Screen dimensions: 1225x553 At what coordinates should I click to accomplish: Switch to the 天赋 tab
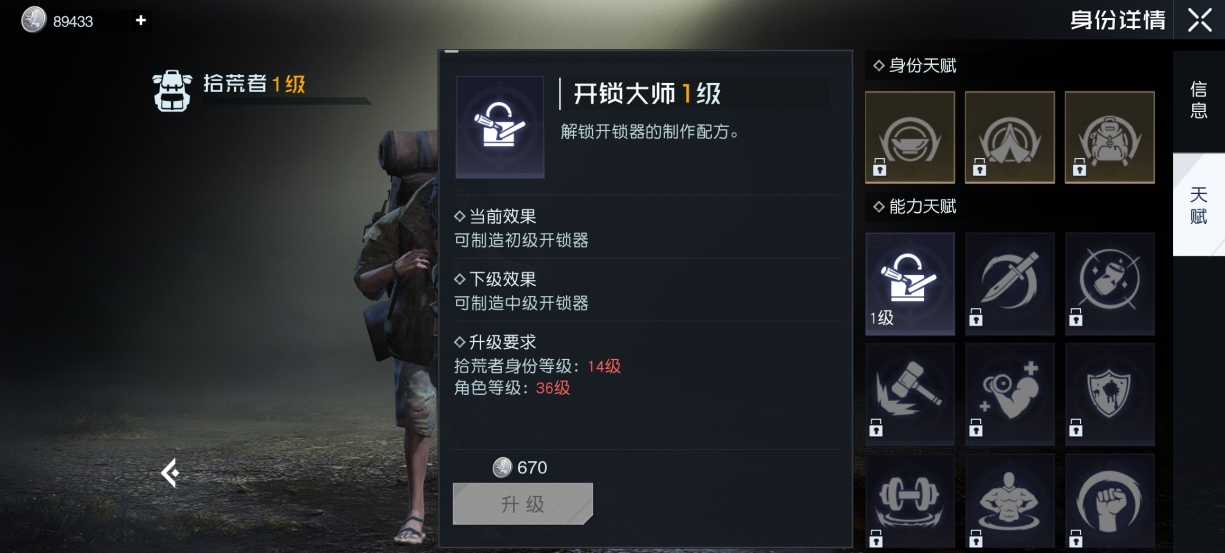point(1198,205)
